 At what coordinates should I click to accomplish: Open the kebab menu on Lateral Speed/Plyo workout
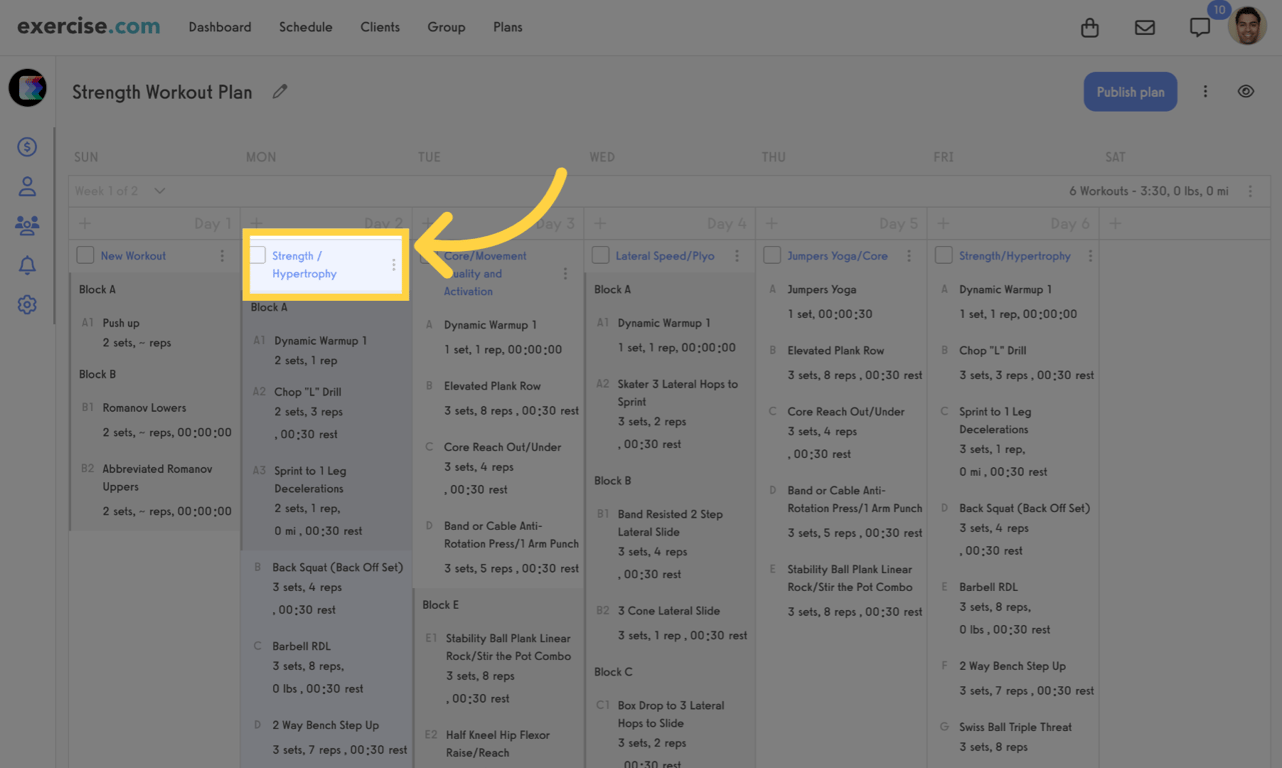[737, 255]
